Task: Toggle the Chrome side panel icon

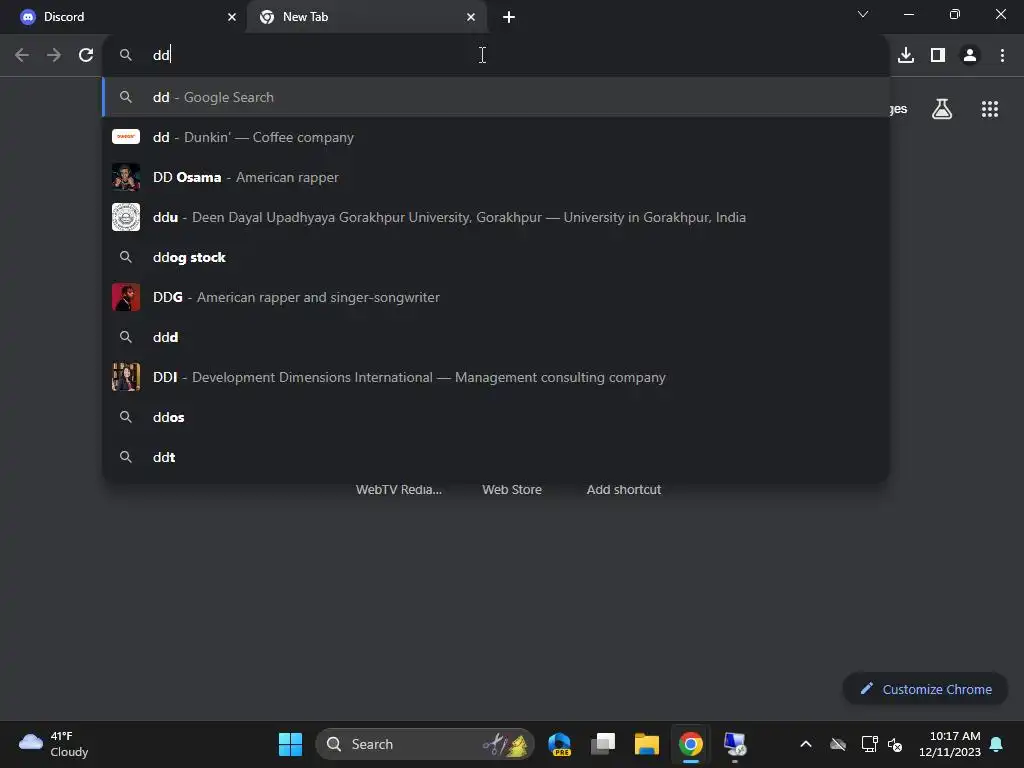Action: 938,55
